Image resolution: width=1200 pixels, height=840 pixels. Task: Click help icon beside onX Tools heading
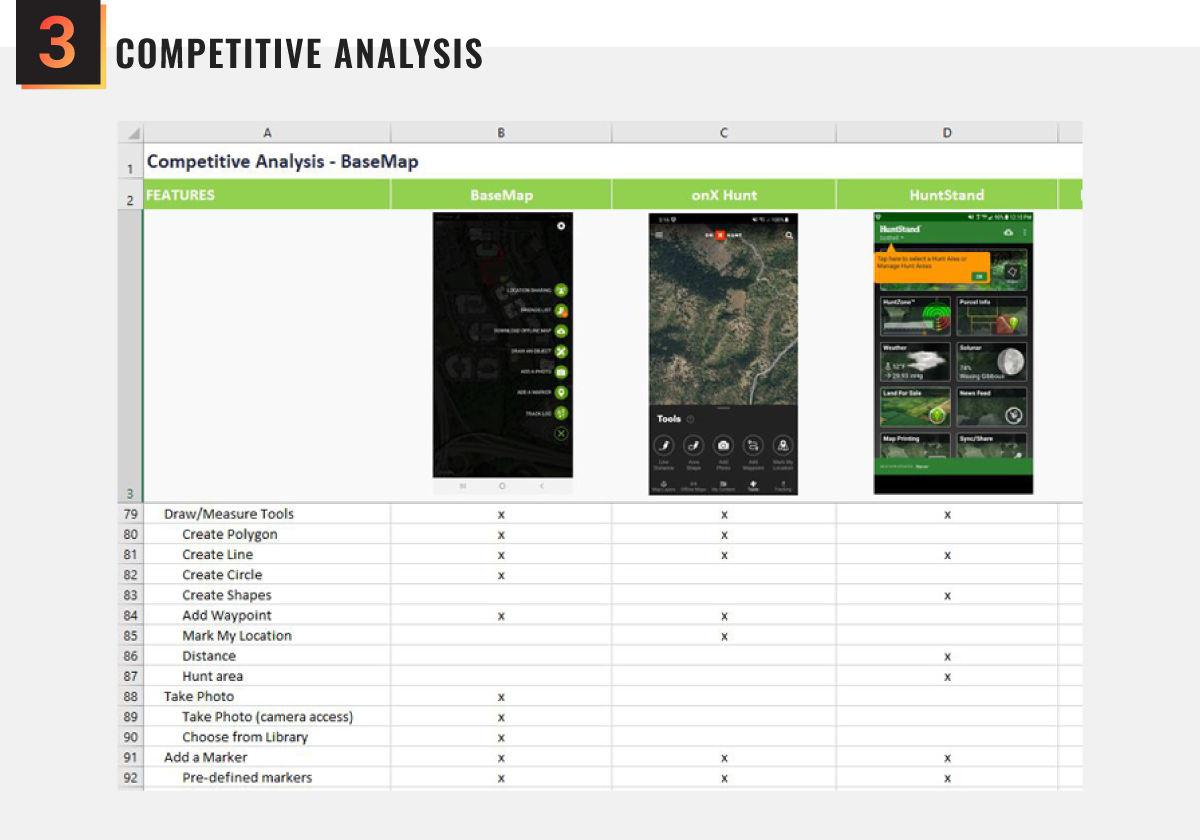click(690, 419)
